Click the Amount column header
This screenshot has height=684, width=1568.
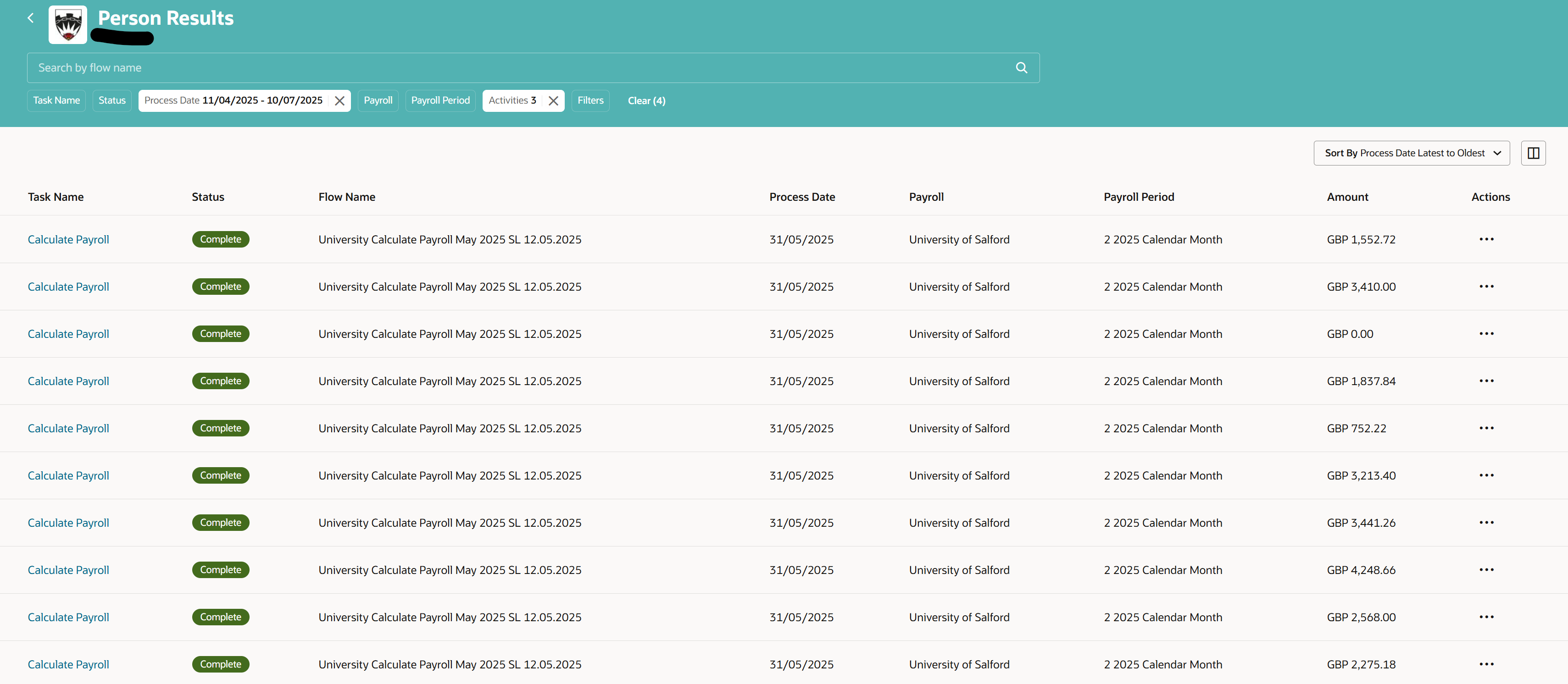[1347, 197]
